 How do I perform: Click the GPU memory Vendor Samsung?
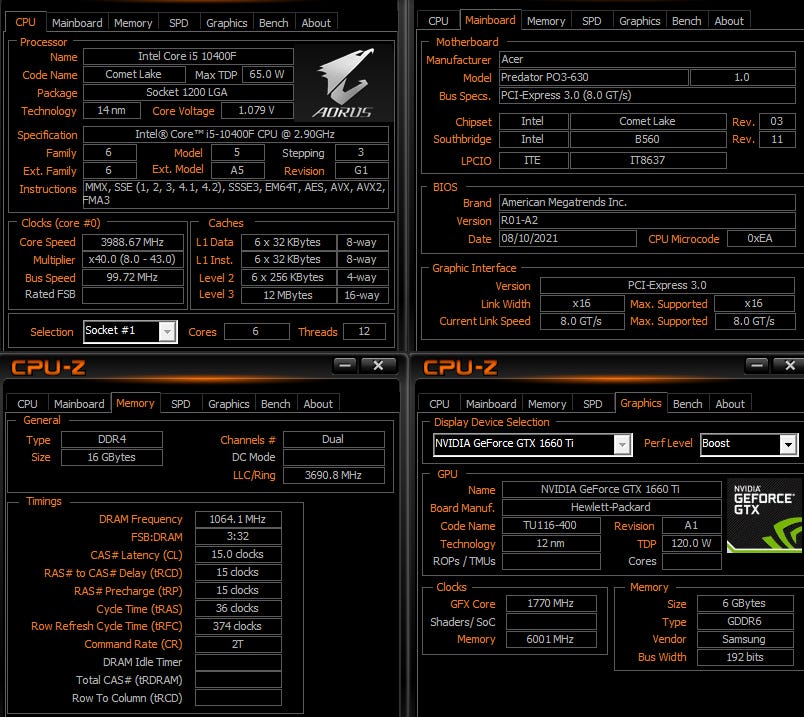tap(745, 640)
